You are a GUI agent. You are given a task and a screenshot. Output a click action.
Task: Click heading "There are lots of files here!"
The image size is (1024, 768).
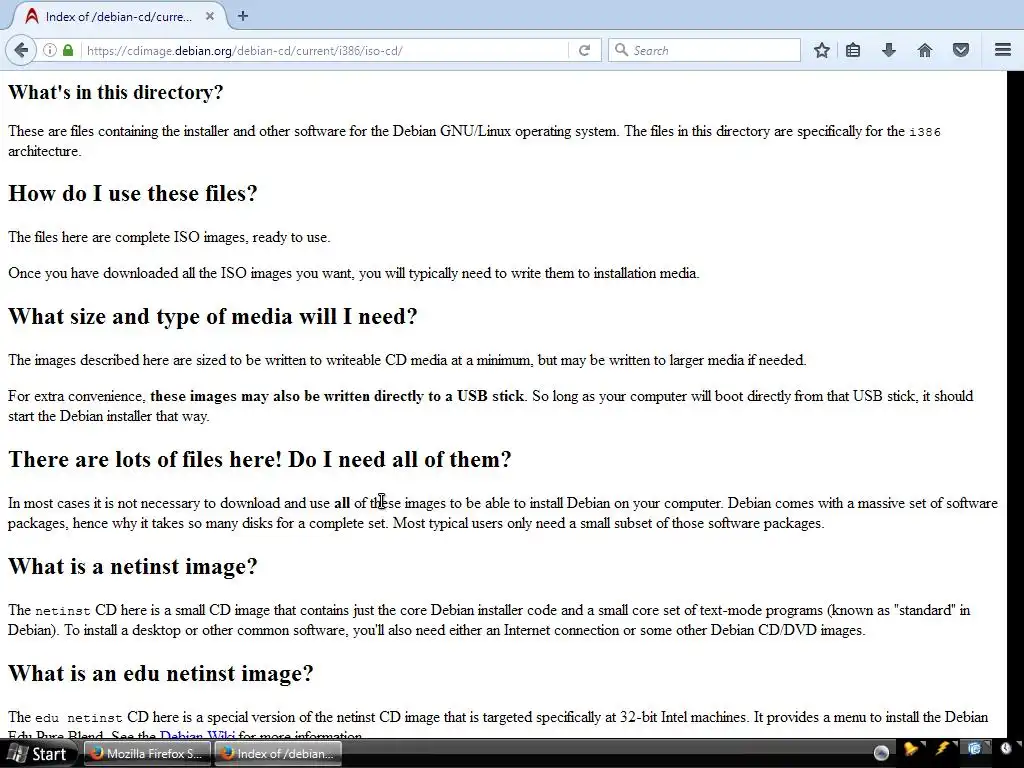(145, 459)
